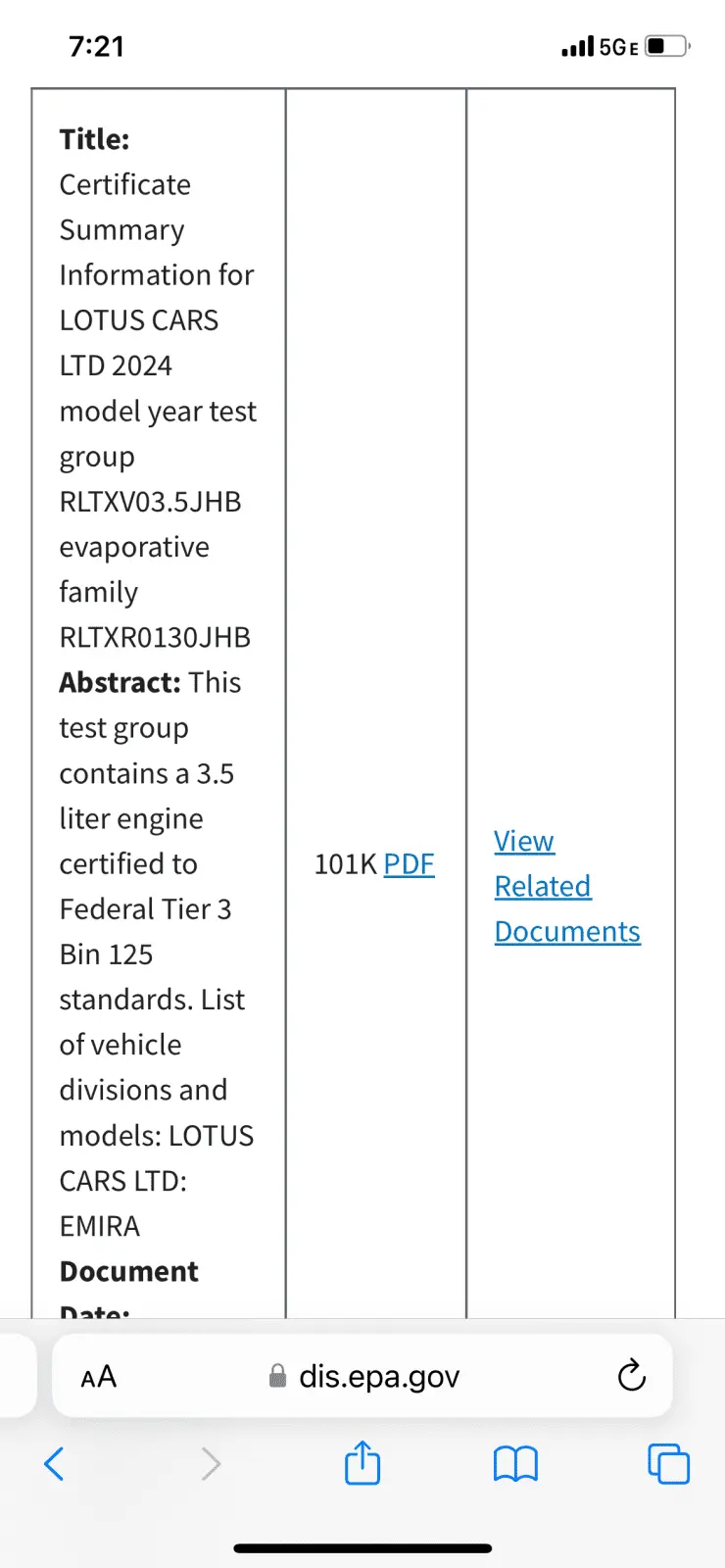
Task: Open the 101K PDF link
Action: pos(409,863)
